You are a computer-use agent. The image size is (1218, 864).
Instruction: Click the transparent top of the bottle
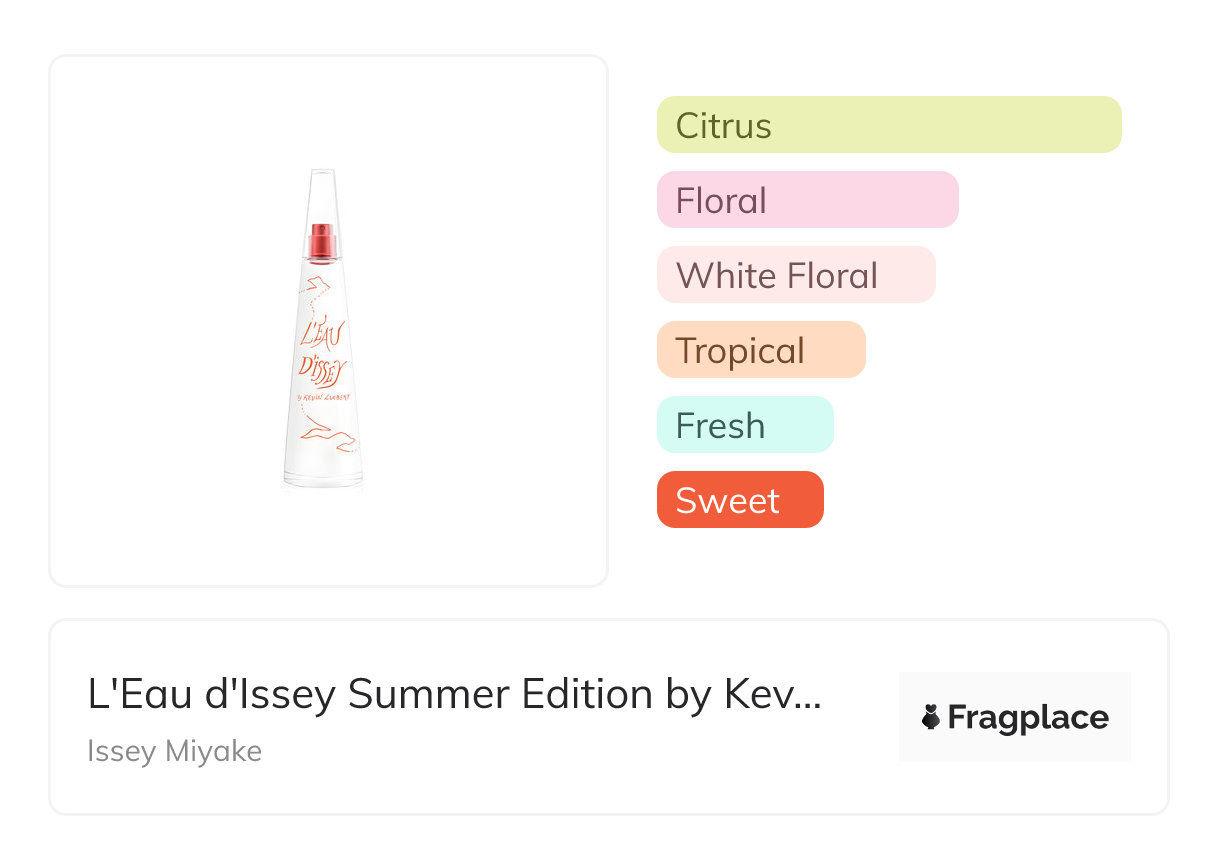coord(322,190)
